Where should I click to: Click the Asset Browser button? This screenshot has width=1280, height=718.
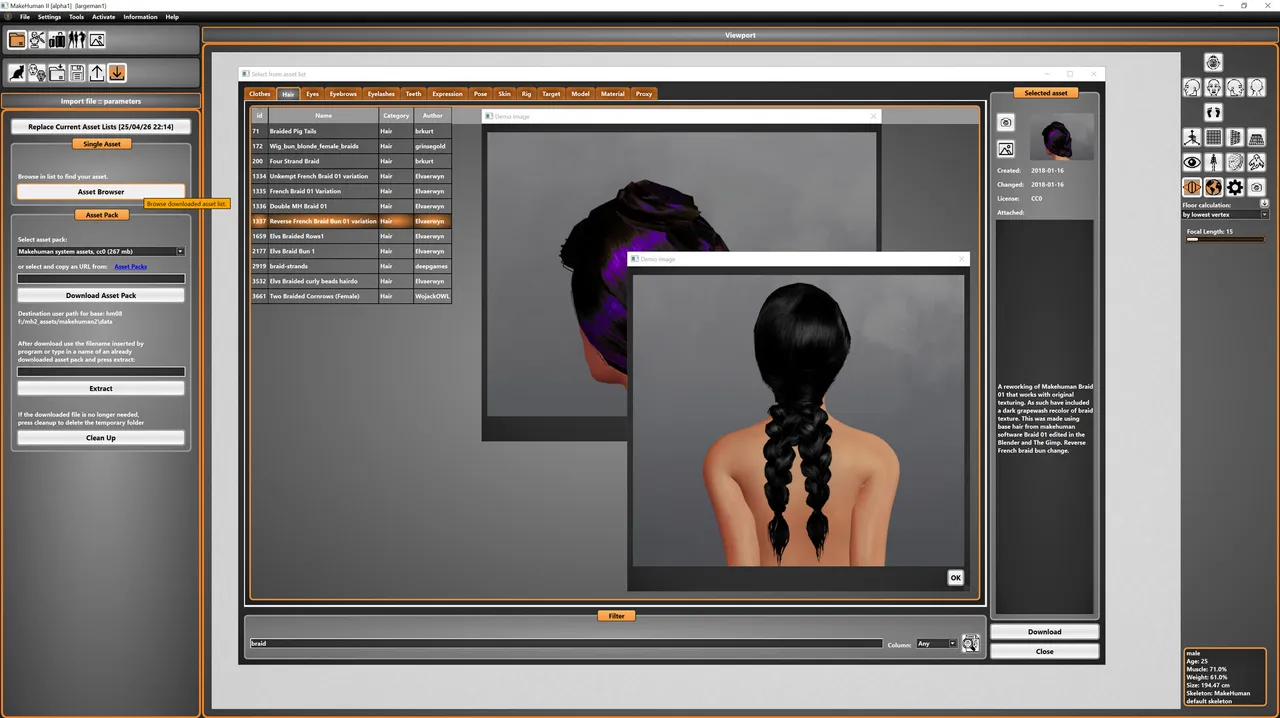pos(101,191)
